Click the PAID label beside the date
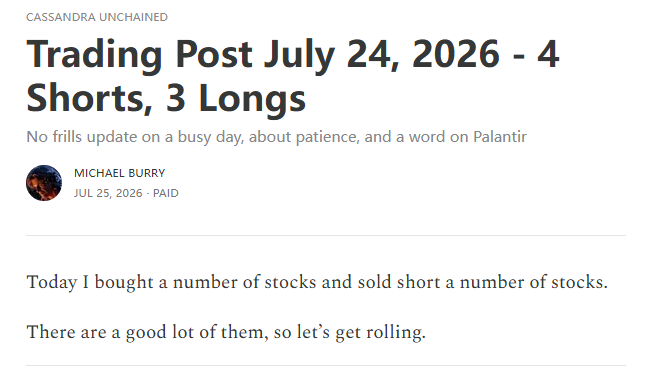649x368 pixels. (x=166, y=193)
